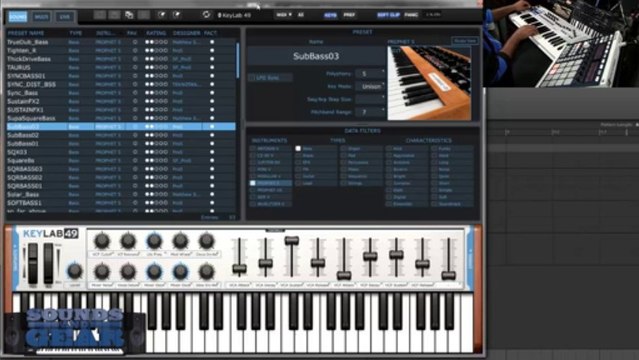
Task: Uncheck the PROPHET 5 instrument filter
Action: [253, 183]
